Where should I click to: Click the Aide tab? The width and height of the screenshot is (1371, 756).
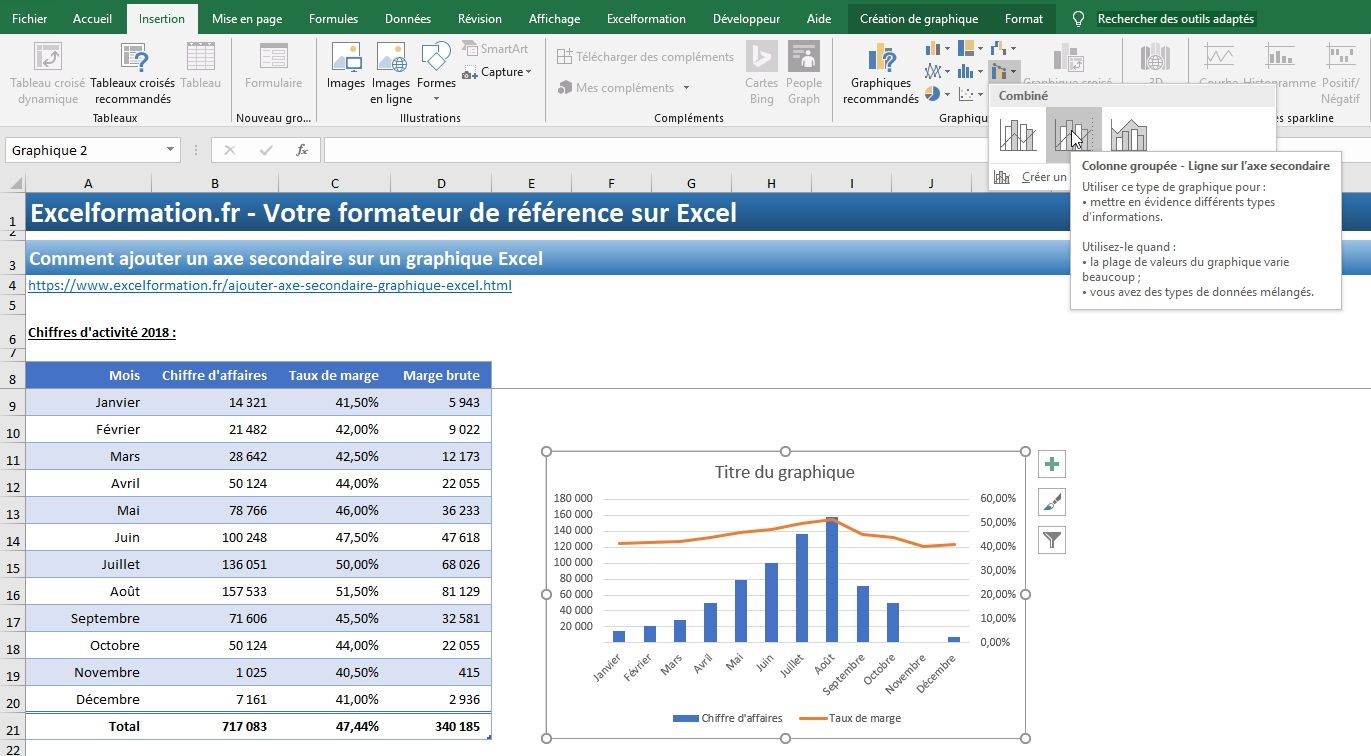click(819, 18)
